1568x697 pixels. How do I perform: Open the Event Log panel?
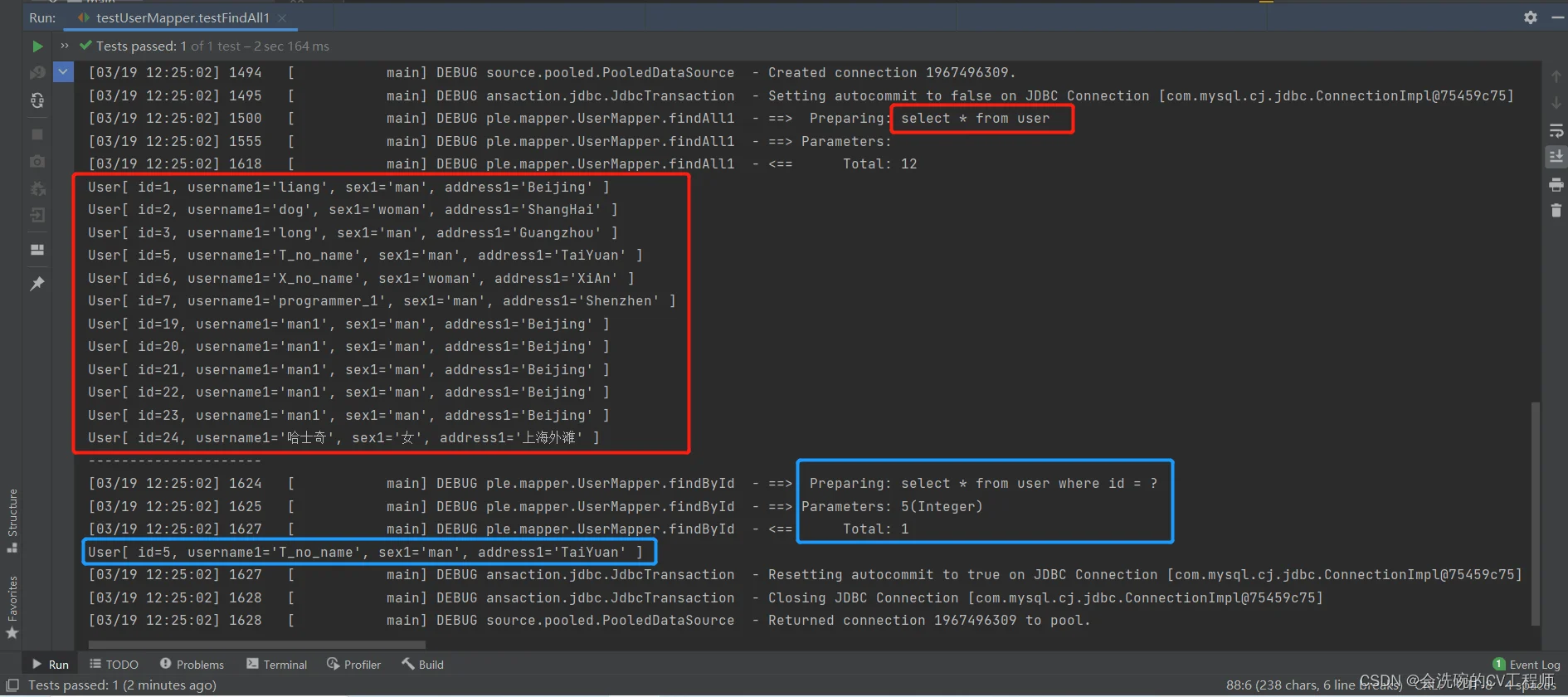click(1527, 665)
